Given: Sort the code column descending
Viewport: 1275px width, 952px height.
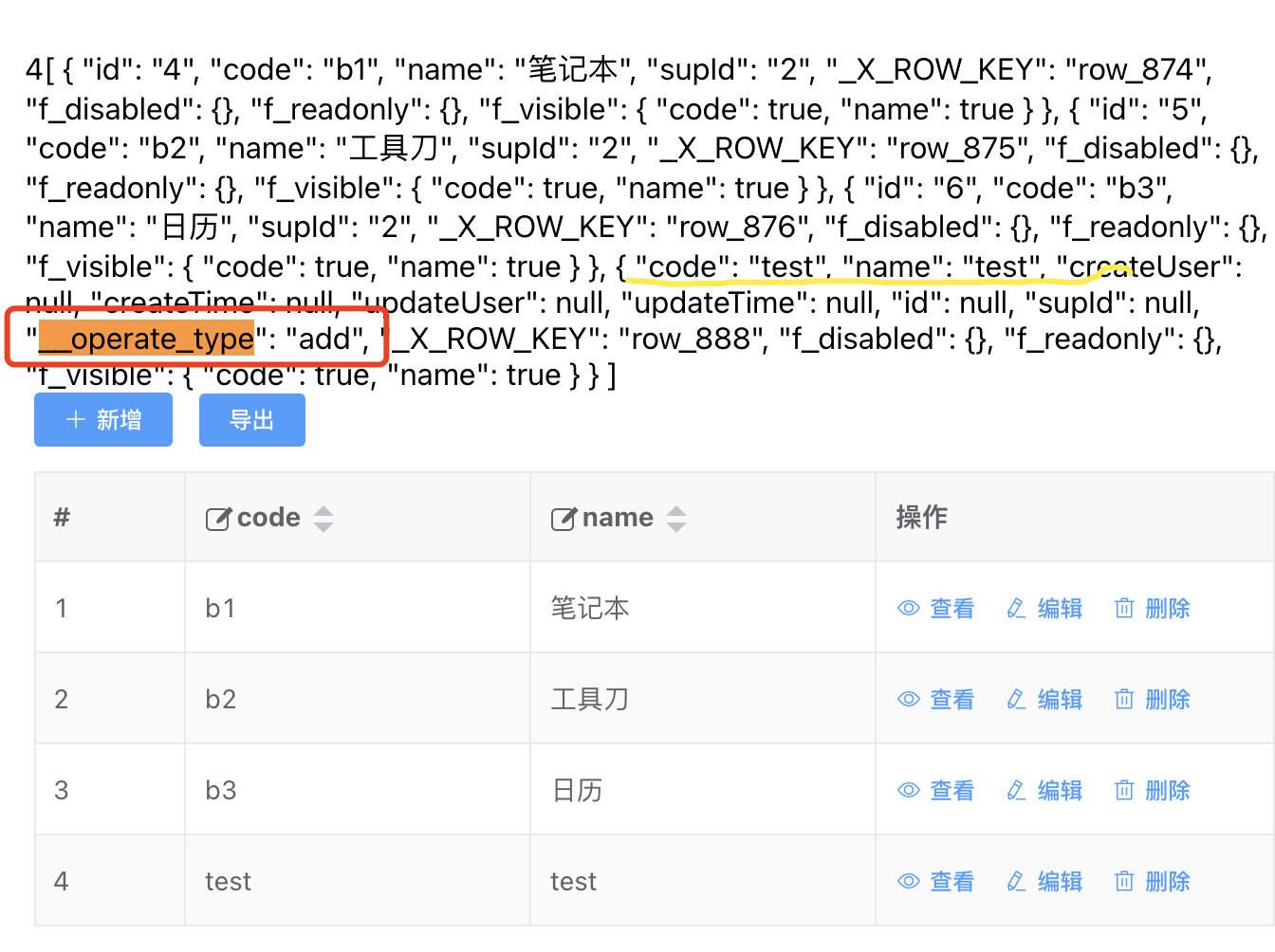Looking at the screenshot, I should (323, 526).
